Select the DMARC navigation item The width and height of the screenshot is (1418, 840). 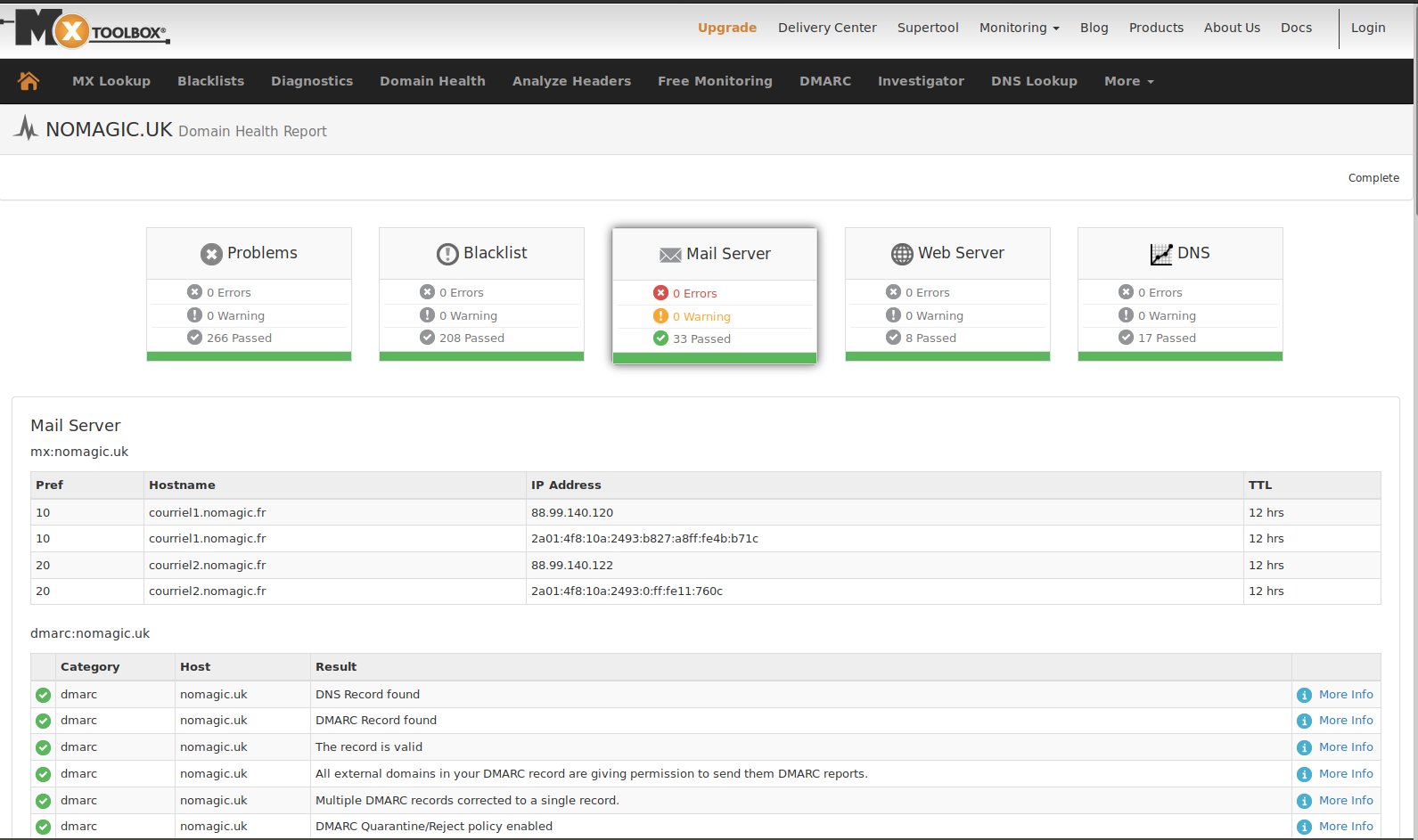(825, 81)
